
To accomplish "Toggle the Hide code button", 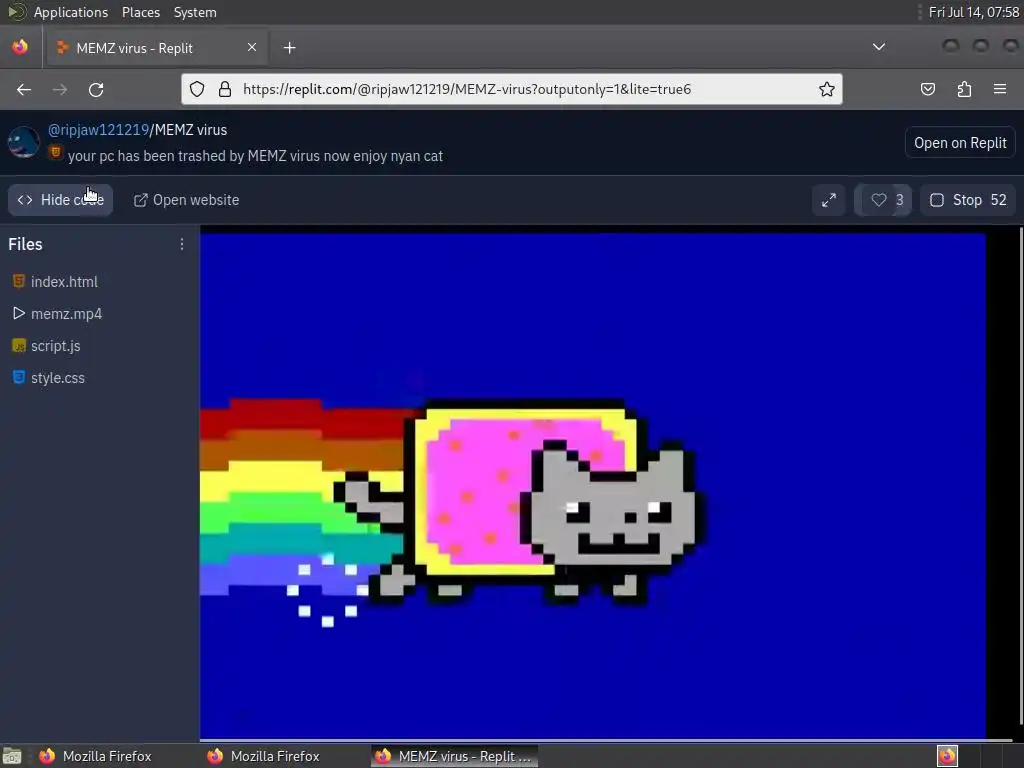I will tap(60, 200).
